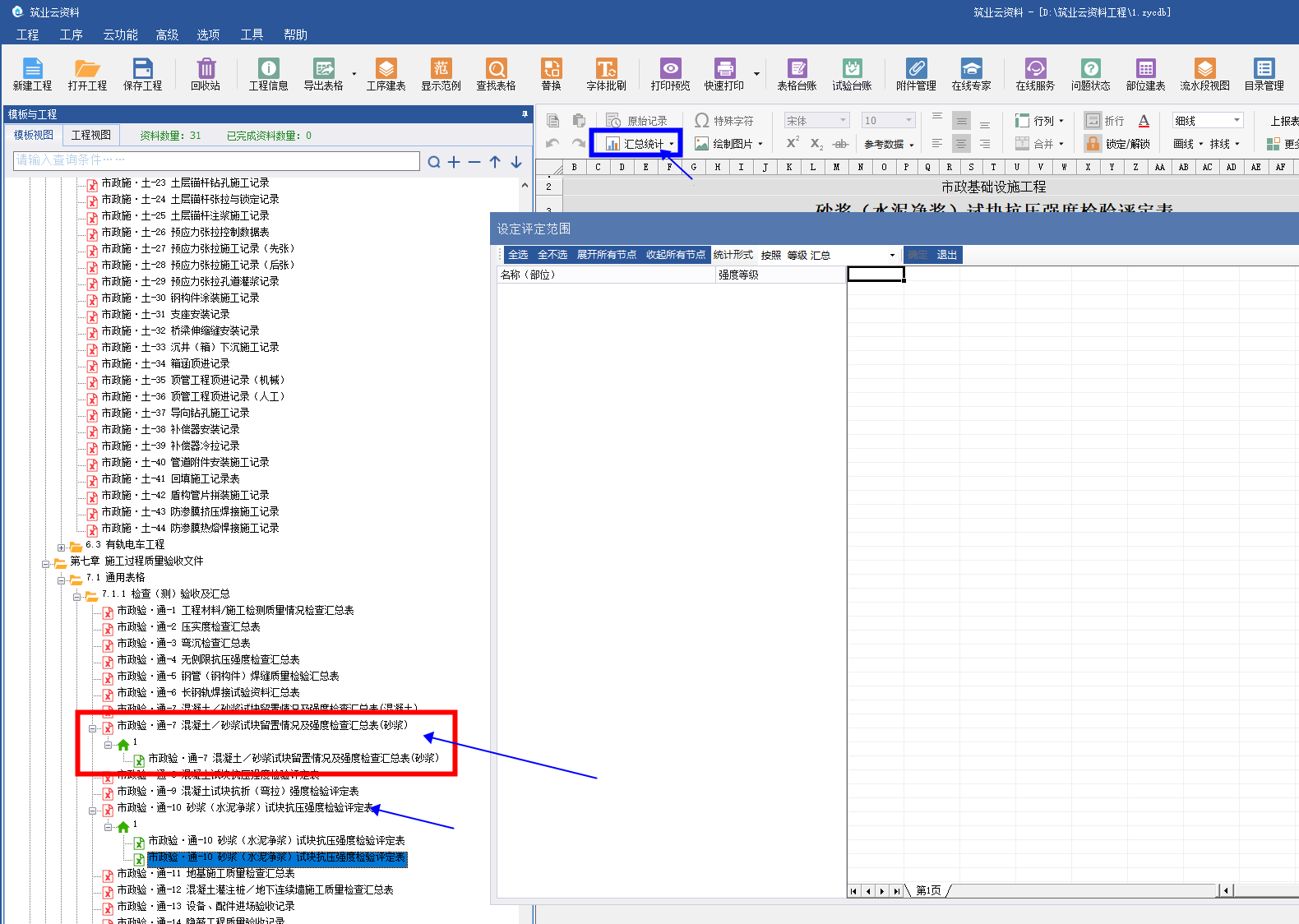Click the up arrow in template panel
Viewport: 1299px width, 924px height.
point(495,162)
